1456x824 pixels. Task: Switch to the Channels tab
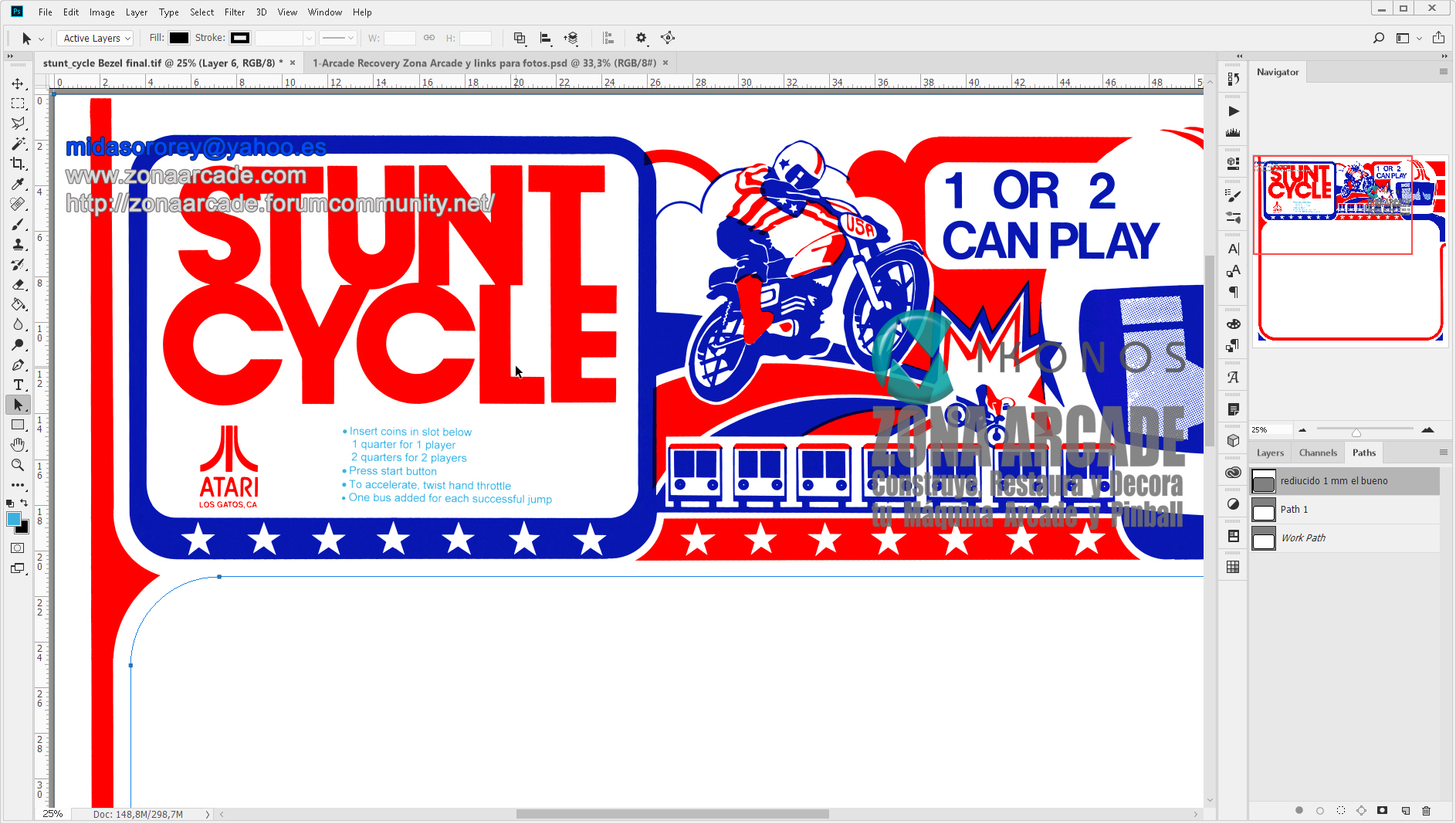[1317, 453]
